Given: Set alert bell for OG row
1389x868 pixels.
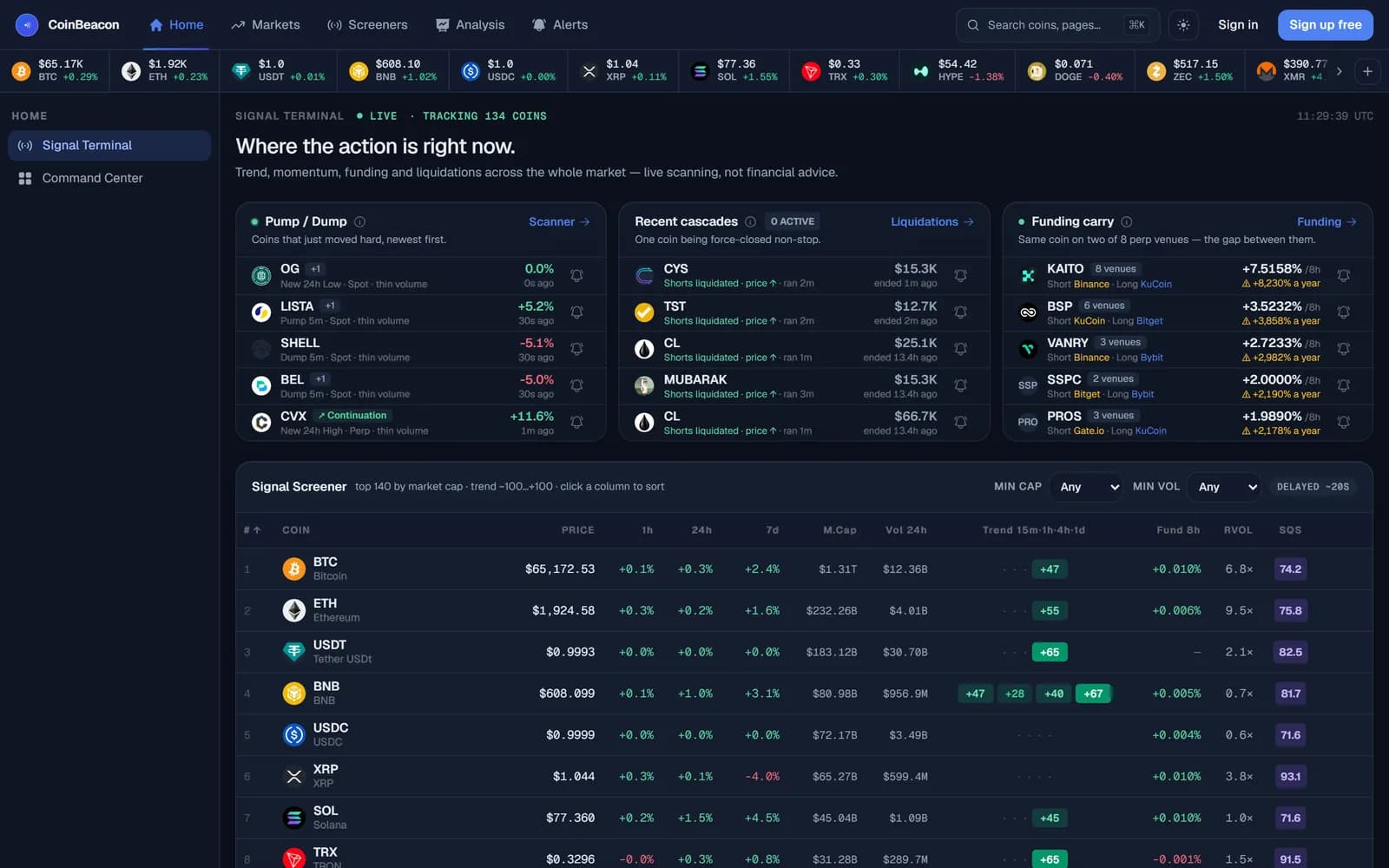Looking at the screenshot, I should [576, 275].
